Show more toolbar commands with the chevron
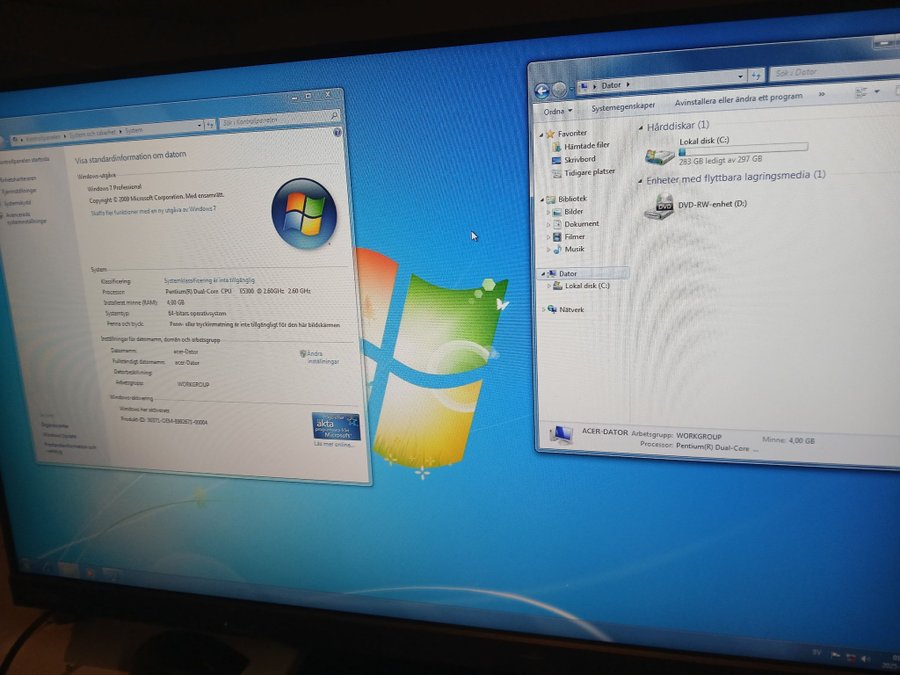The height and width of the screenshot is (675, 900). click(821, 94)
